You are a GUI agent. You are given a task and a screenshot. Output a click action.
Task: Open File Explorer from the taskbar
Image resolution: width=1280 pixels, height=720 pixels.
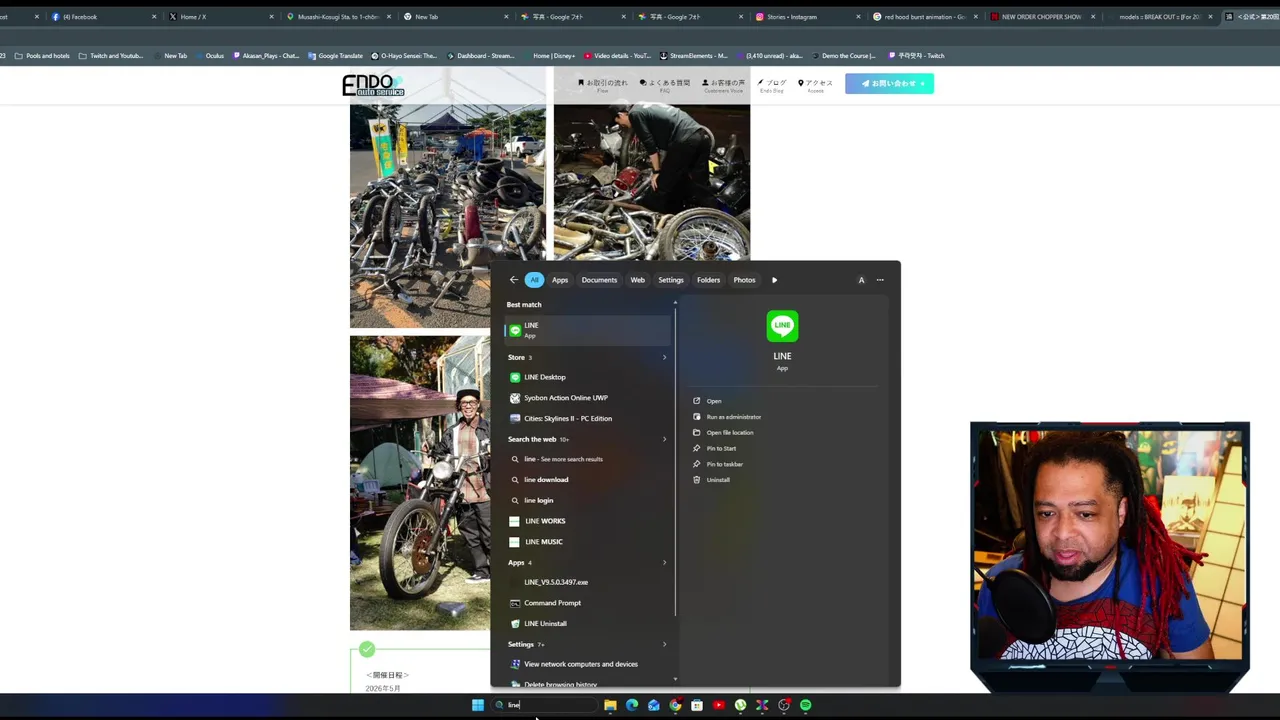[x=610, y=705]
